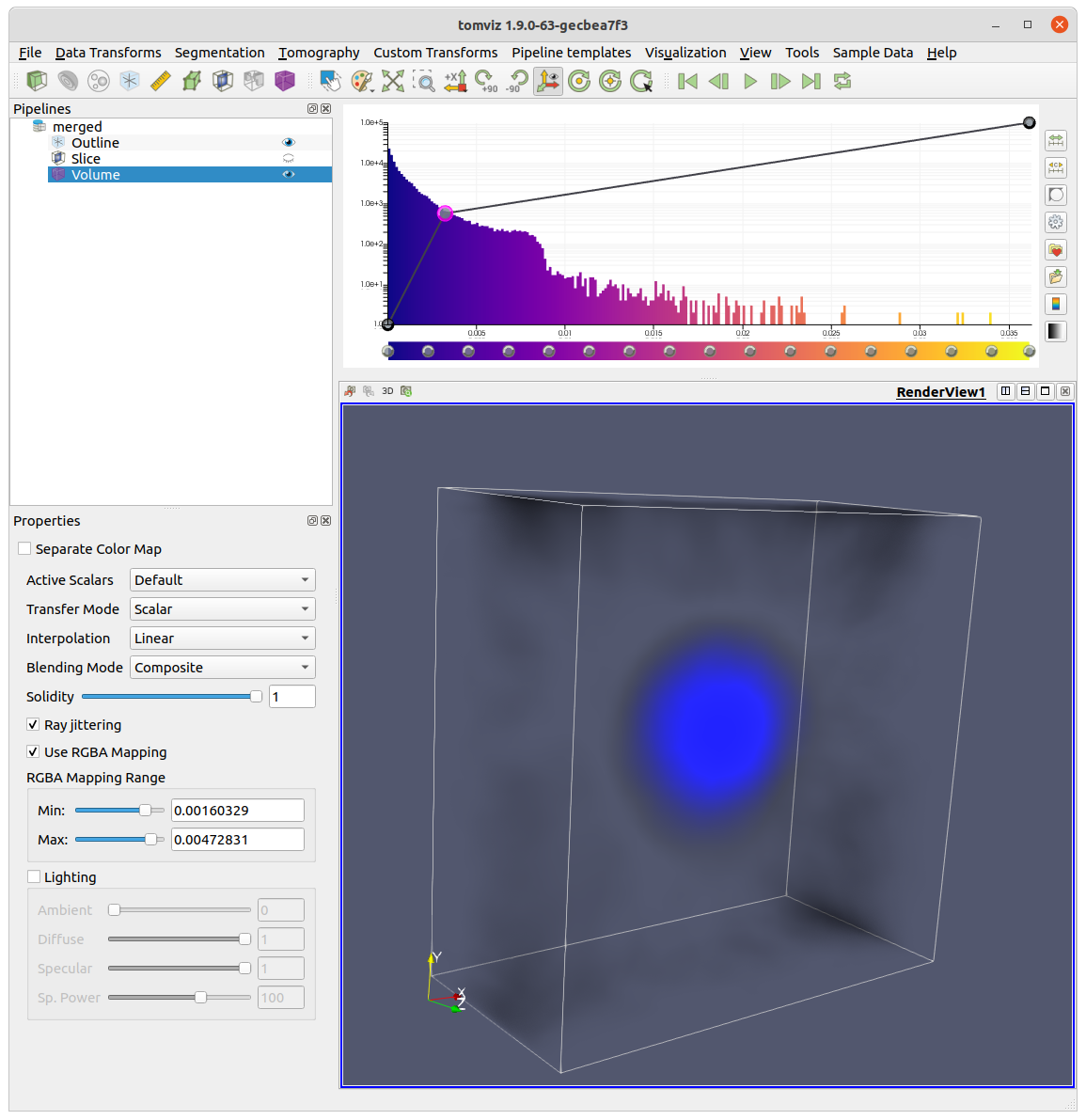Click the gray cube module icon
The width and height of the screenshot is (1086, 1120).
click(254, 81)
